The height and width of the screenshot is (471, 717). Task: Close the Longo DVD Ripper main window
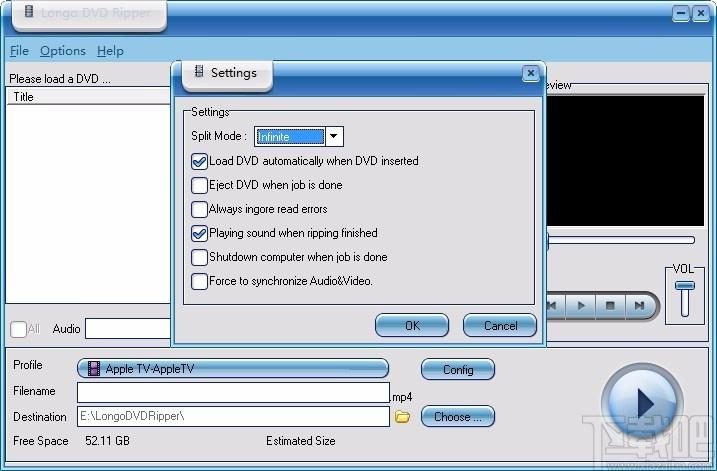click(x=701, y=13)
